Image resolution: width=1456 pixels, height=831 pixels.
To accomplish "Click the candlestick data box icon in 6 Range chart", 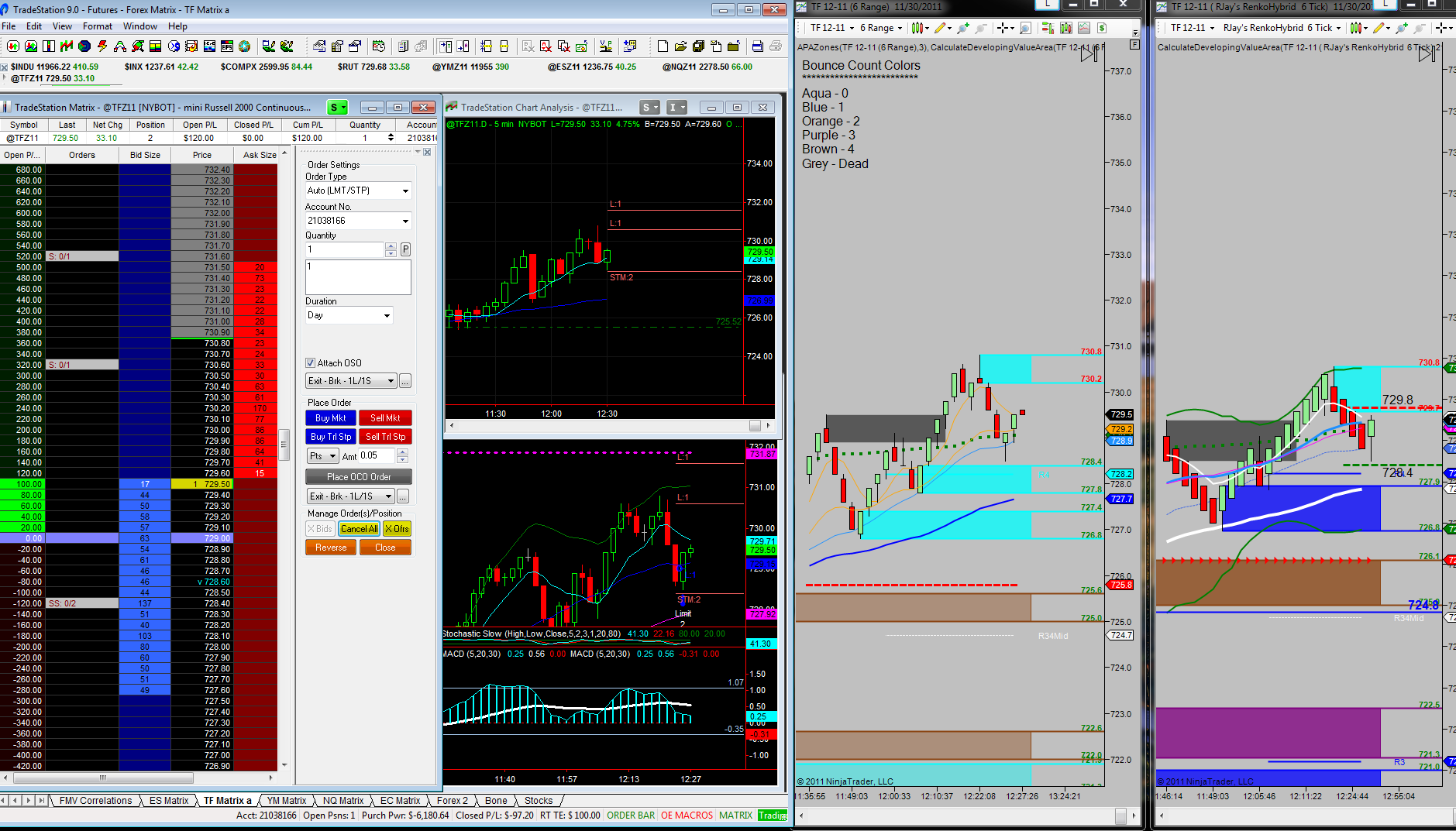I will [1066, 28].
